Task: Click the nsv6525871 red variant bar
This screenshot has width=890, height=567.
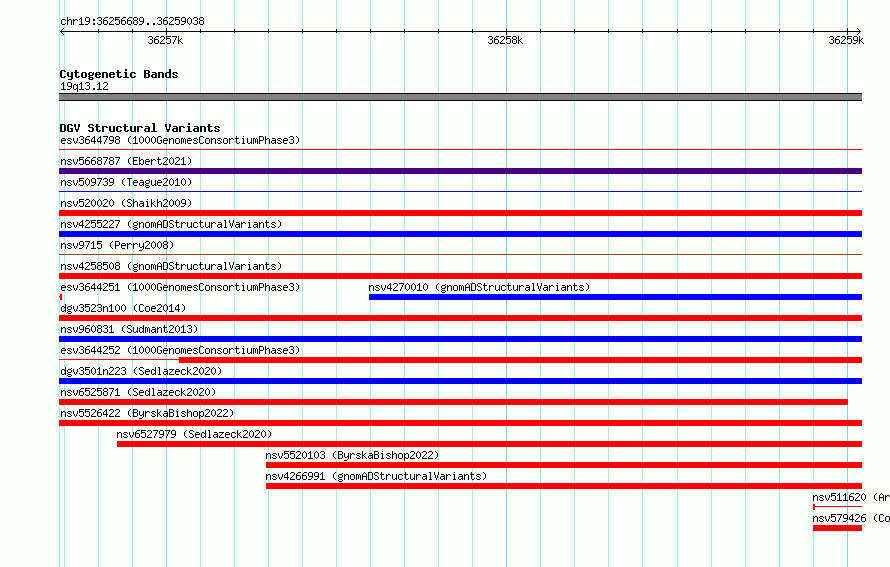Action: (x=454, y=402)
